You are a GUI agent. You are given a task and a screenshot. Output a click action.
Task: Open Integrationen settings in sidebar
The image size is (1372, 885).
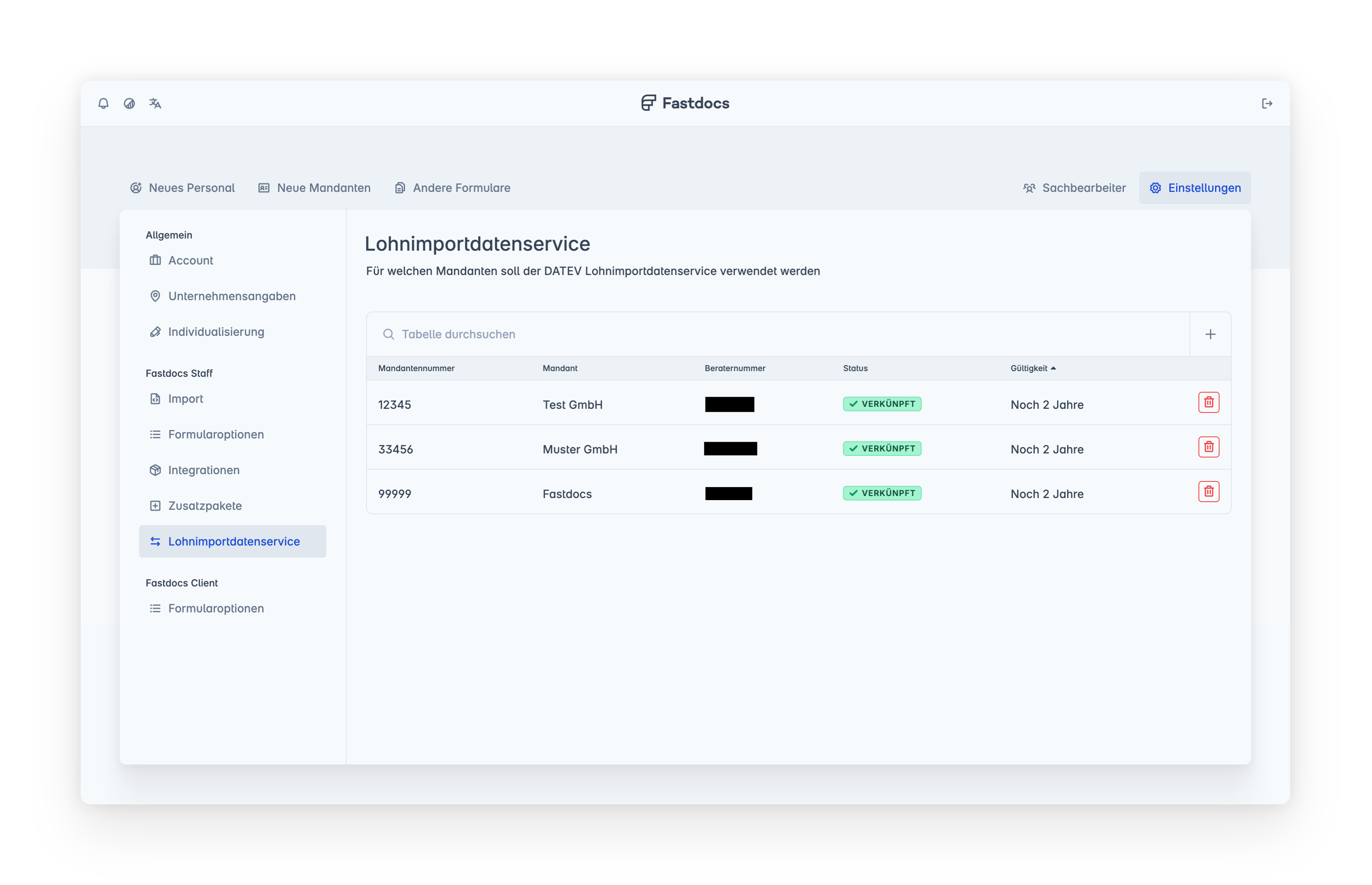tap(203, 470)
